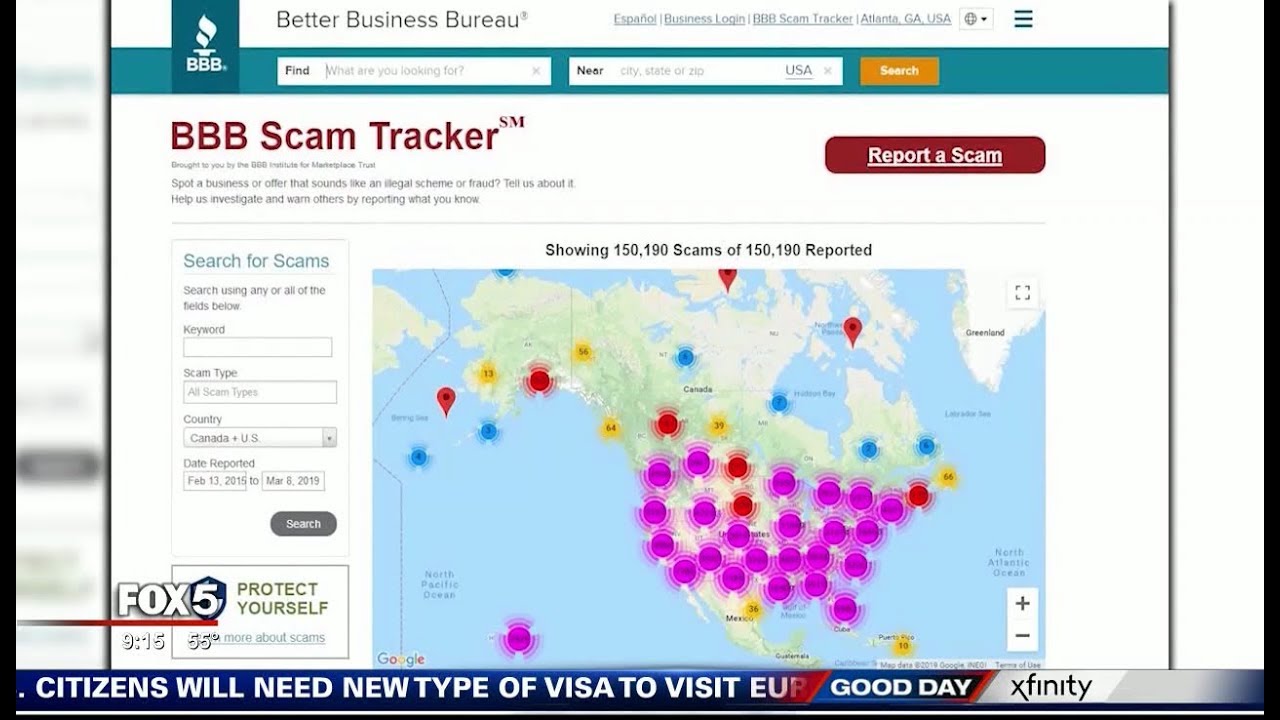Open the yellow cluster marked 66

pyautogui.click(x=948, y=477)
